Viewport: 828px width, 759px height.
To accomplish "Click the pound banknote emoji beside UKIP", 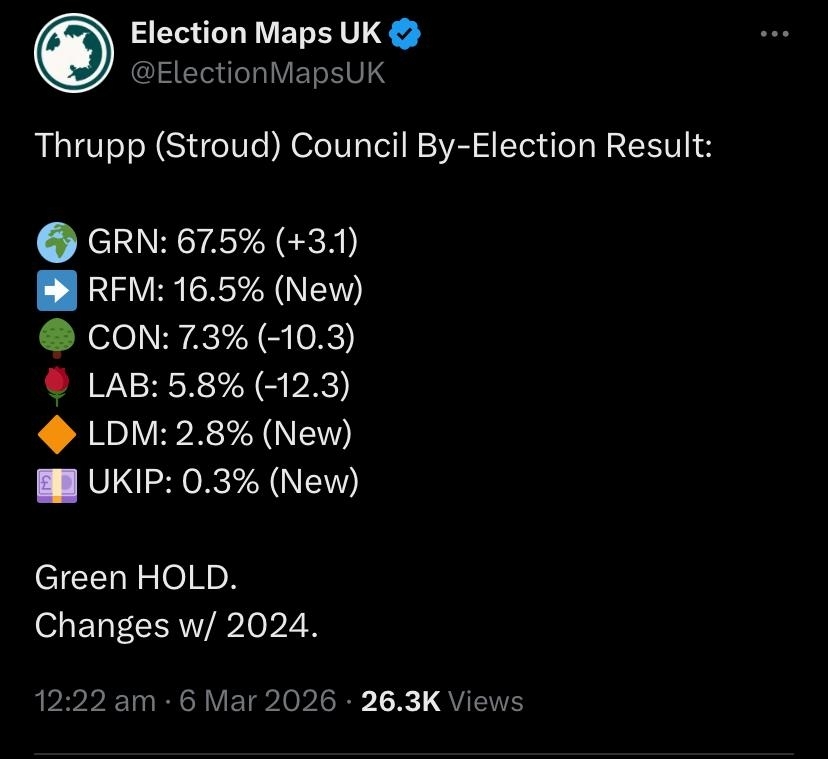I will coord(58,482).
